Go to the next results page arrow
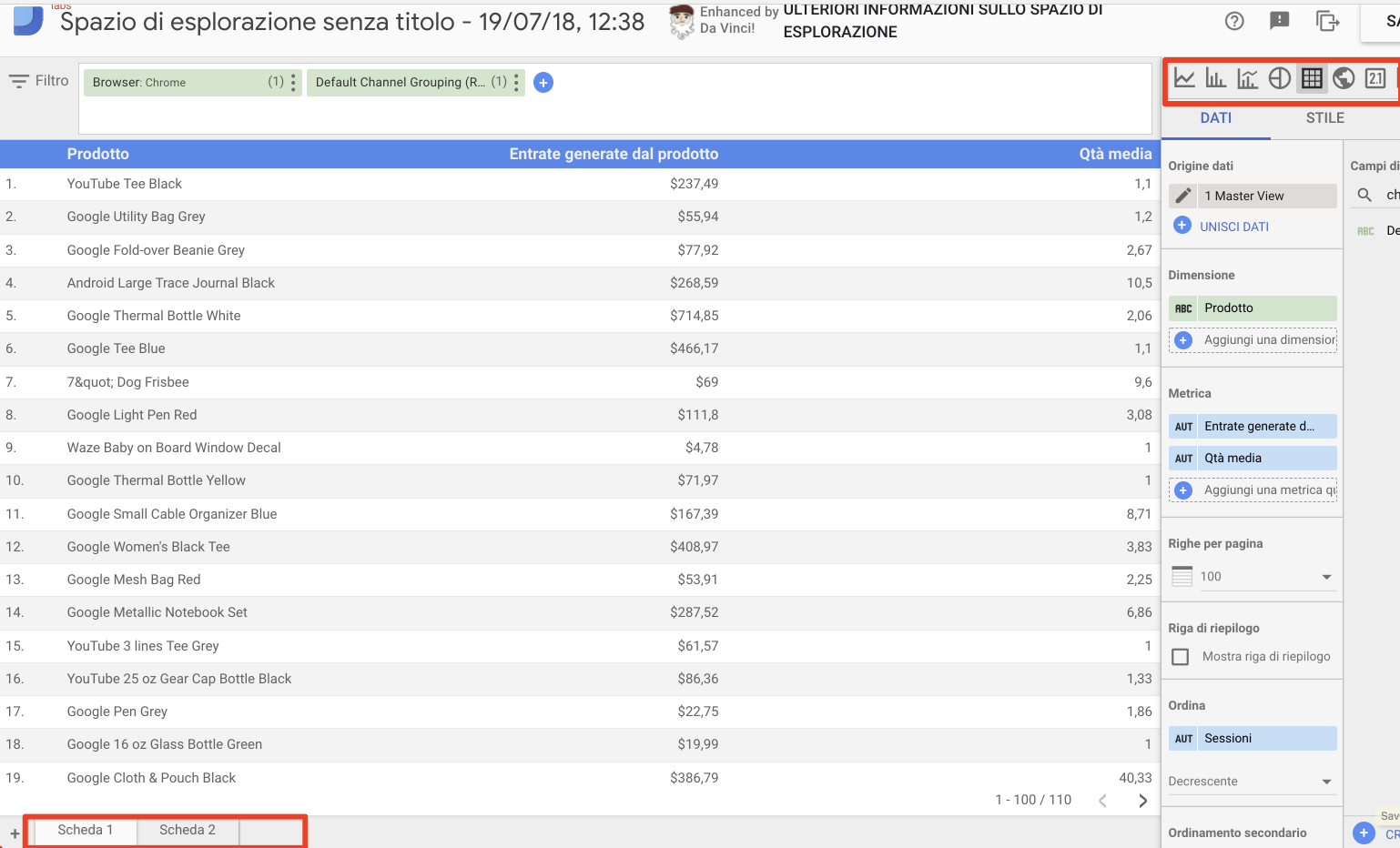This screenshot has height=848, width=1400. coord(1142,800)
